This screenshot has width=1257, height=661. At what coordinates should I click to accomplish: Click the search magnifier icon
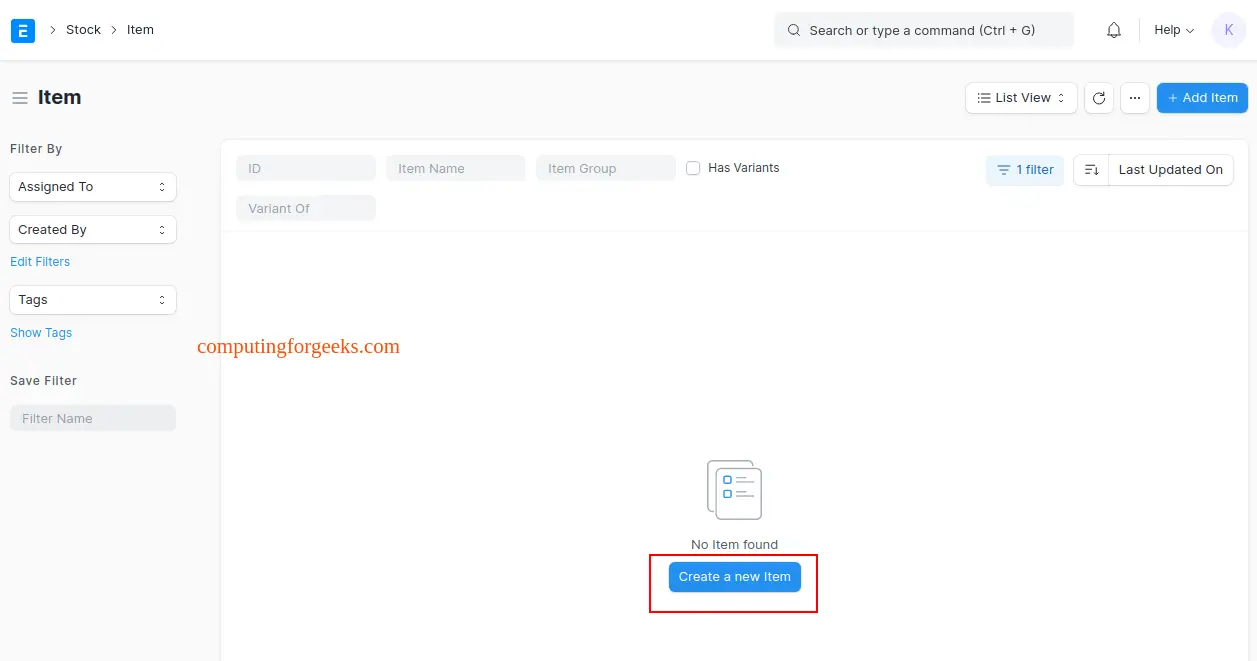point(793,30)
